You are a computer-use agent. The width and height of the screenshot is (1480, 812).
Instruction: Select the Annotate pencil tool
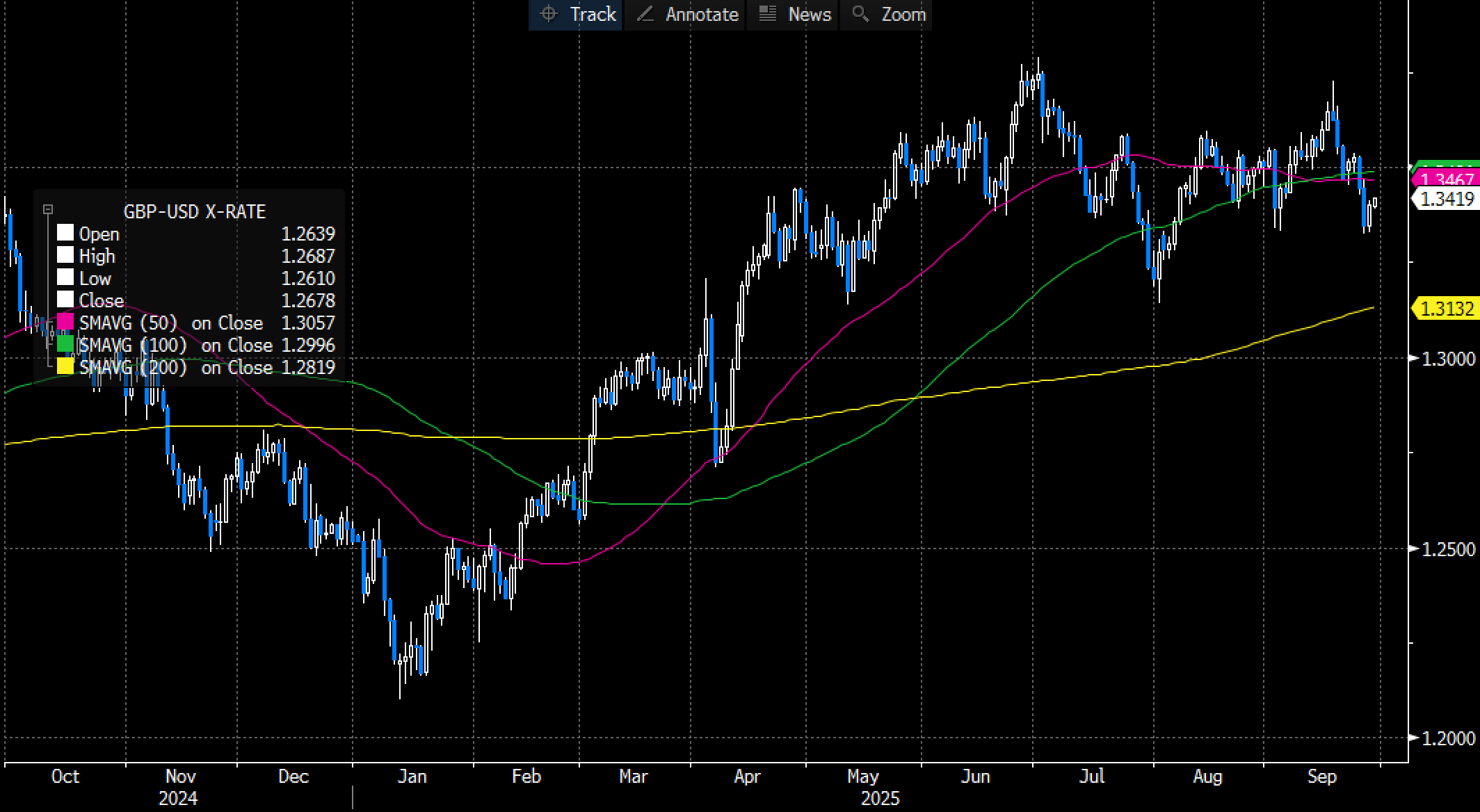click(x=687, y=15)
